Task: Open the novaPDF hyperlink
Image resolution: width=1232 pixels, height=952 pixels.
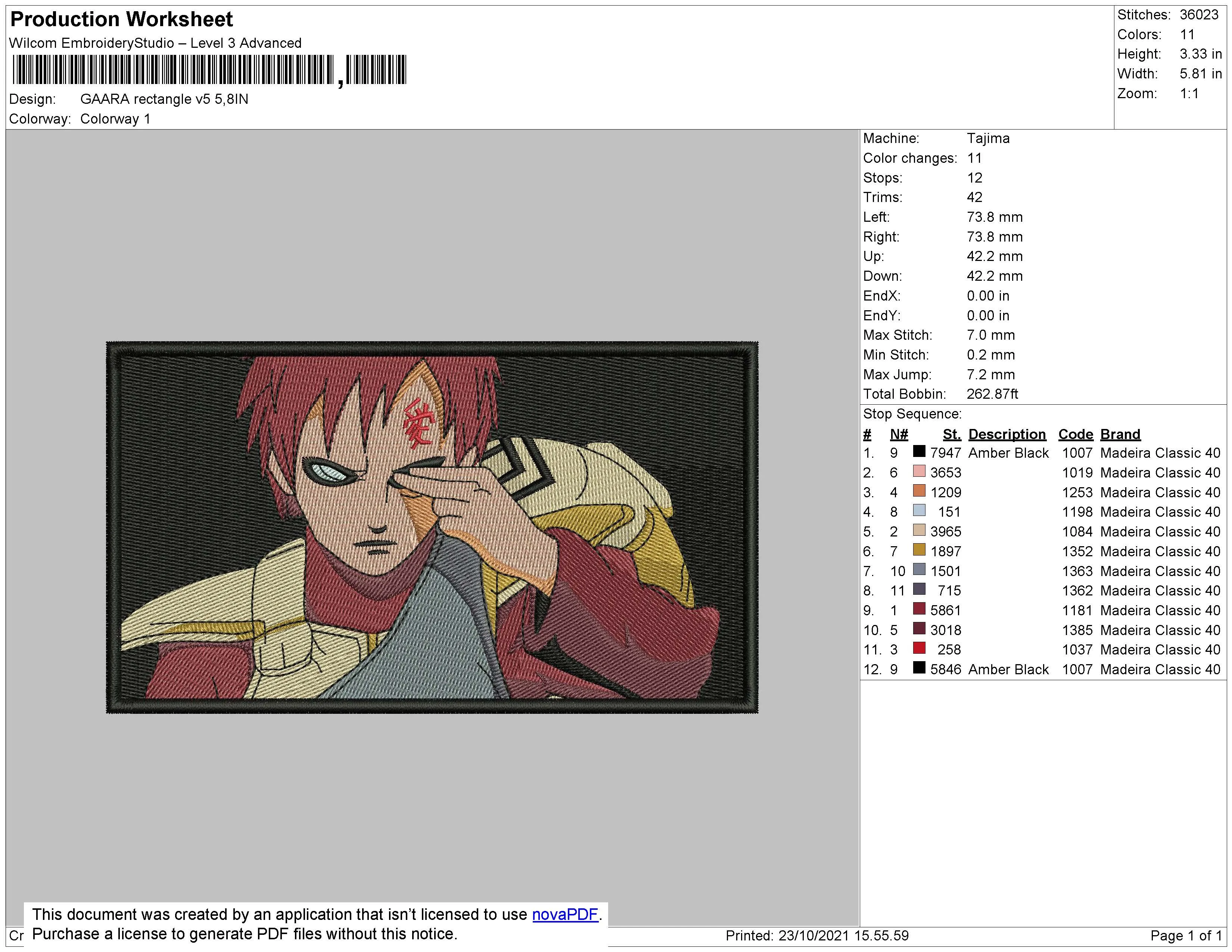Action: (564, 914)
